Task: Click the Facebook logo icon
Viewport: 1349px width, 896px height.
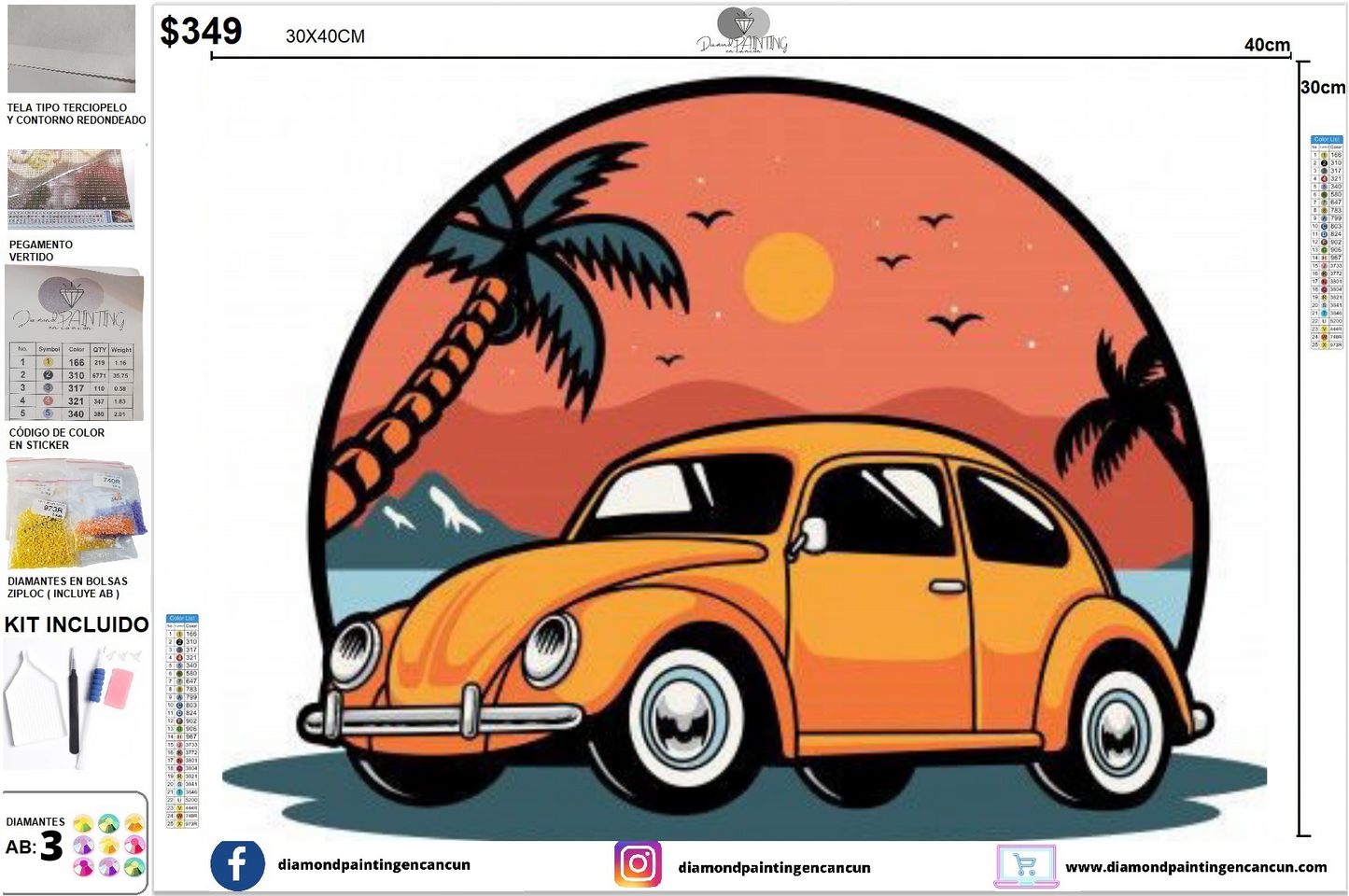Action: tap(237, 864)
